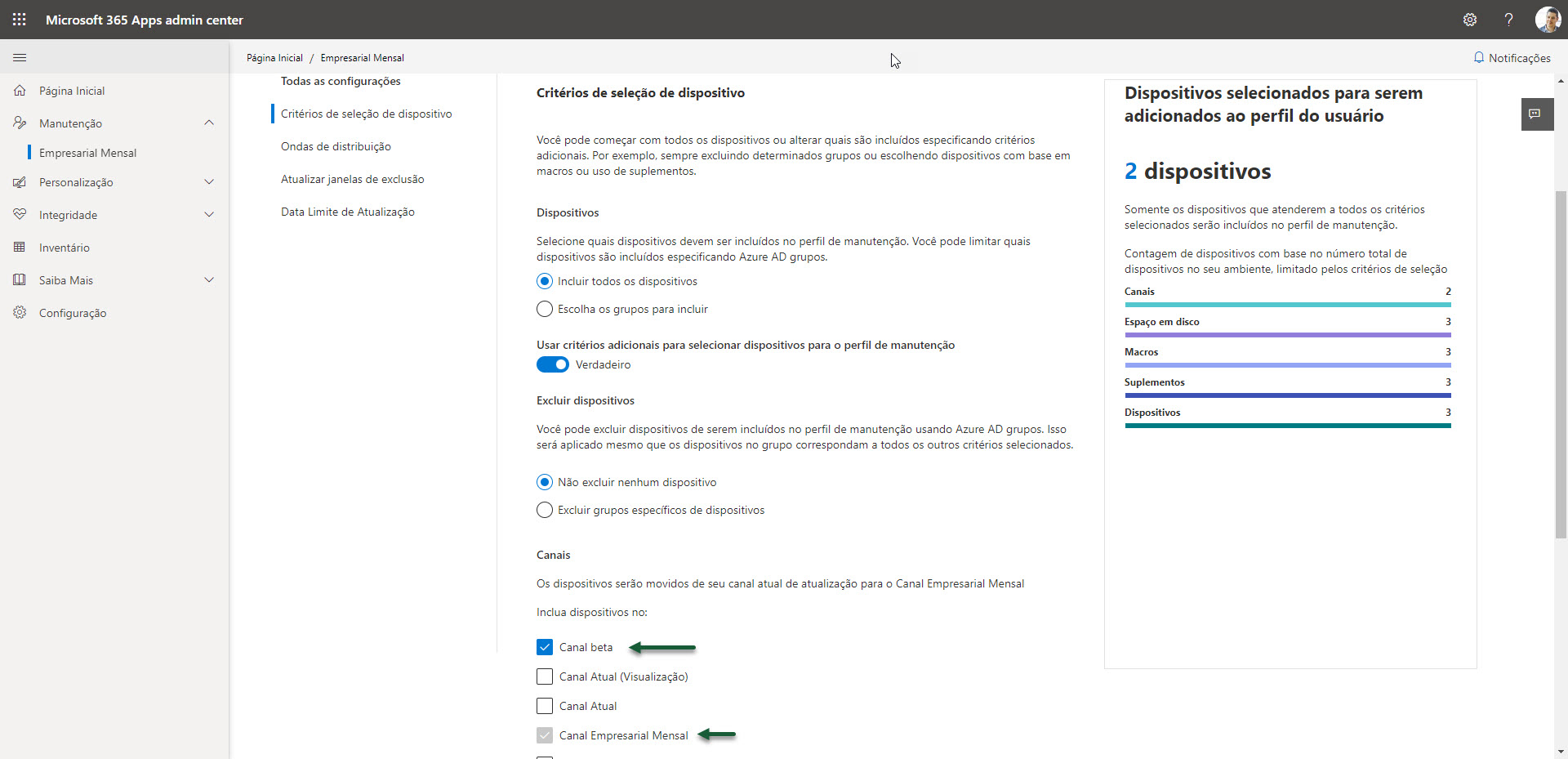
Task: Check Canal Atual (Visualização) checkbox
Action: (x=545, y=677)
